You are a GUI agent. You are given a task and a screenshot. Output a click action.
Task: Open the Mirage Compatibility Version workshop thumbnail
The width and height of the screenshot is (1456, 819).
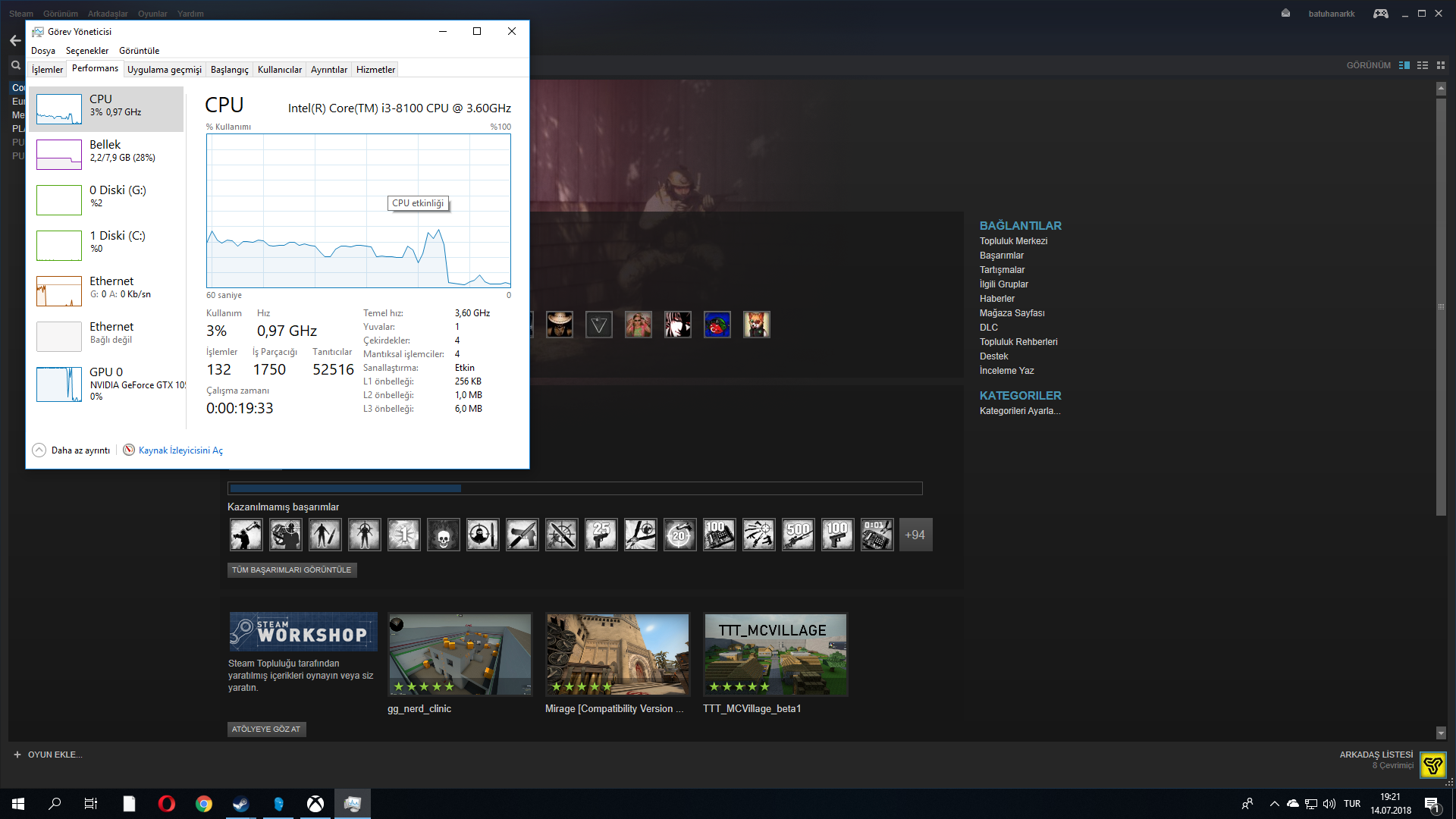click(618, 654)
